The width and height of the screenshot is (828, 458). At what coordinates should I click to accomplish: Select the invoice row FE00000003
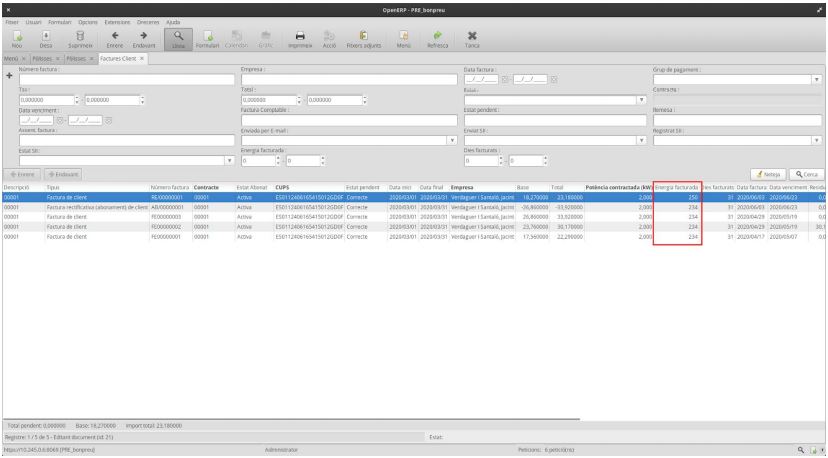166,215
